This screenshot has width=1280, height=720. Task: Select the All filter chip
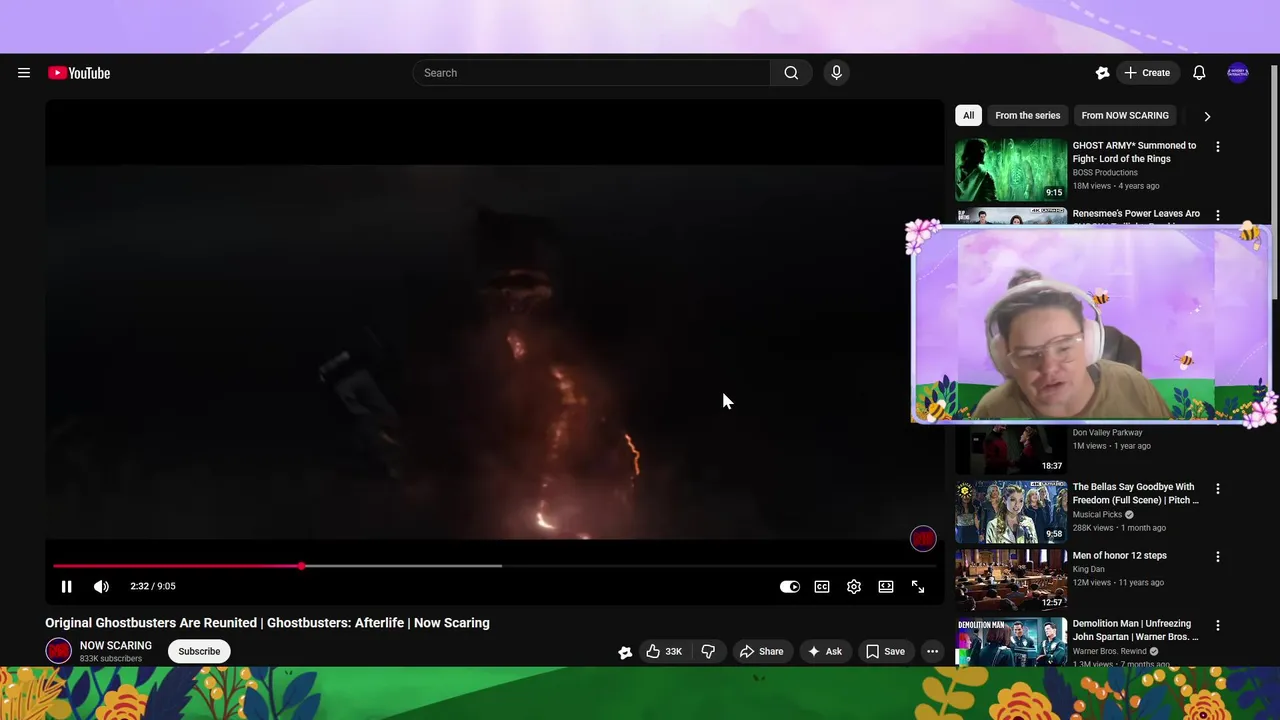tap(968, 115)
